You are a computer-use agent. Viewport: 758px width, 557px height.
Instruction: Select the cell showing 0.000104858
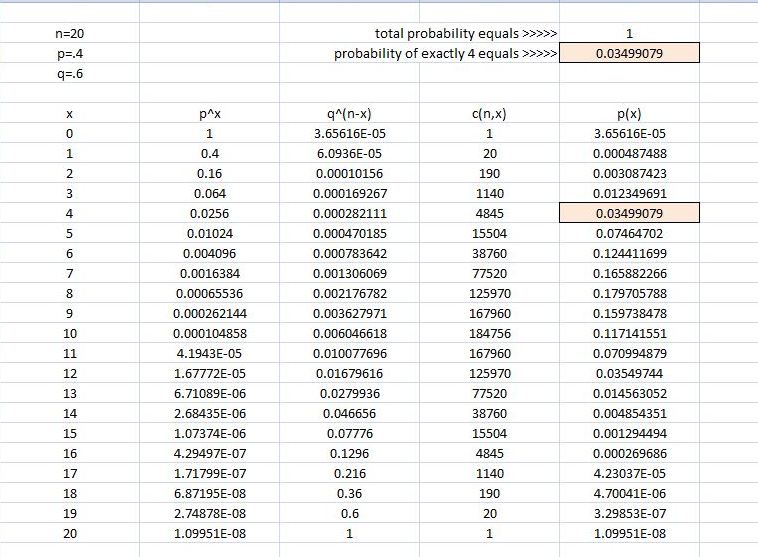209,333
